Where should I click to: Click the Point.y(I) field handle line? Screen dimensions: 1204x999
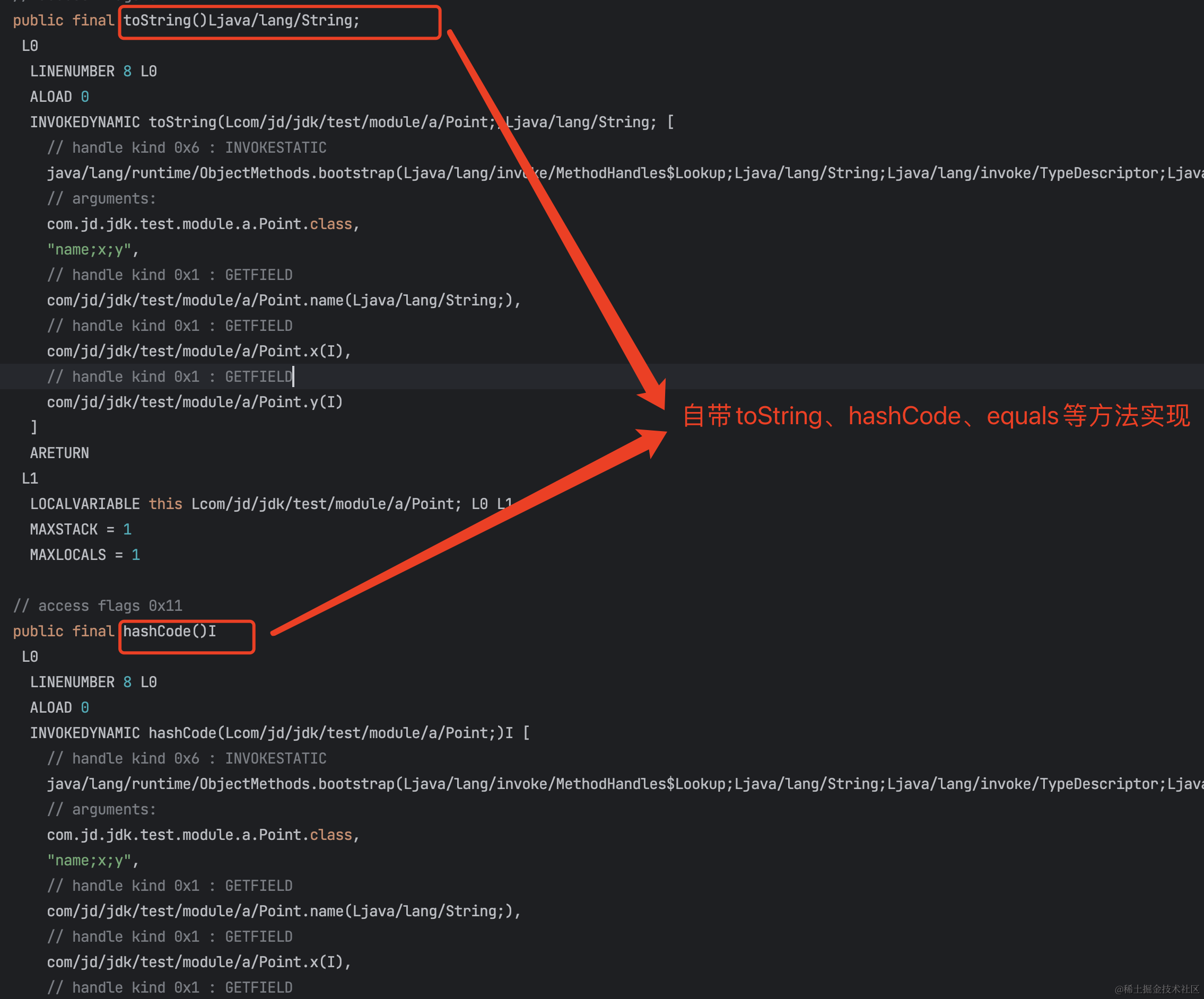pyautogui.click(x=195, y=402)
